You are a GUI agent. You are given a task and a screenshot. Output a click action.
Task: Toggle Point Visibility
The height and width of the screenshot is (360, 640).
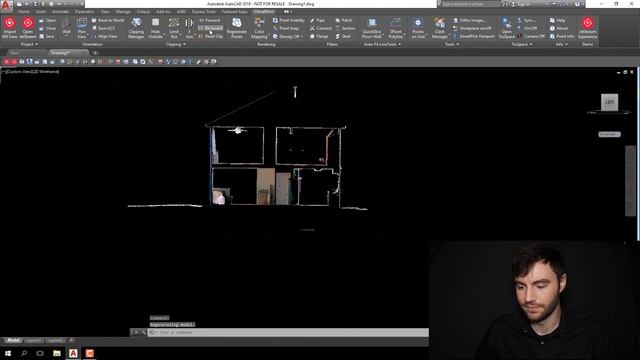point(288,20)
